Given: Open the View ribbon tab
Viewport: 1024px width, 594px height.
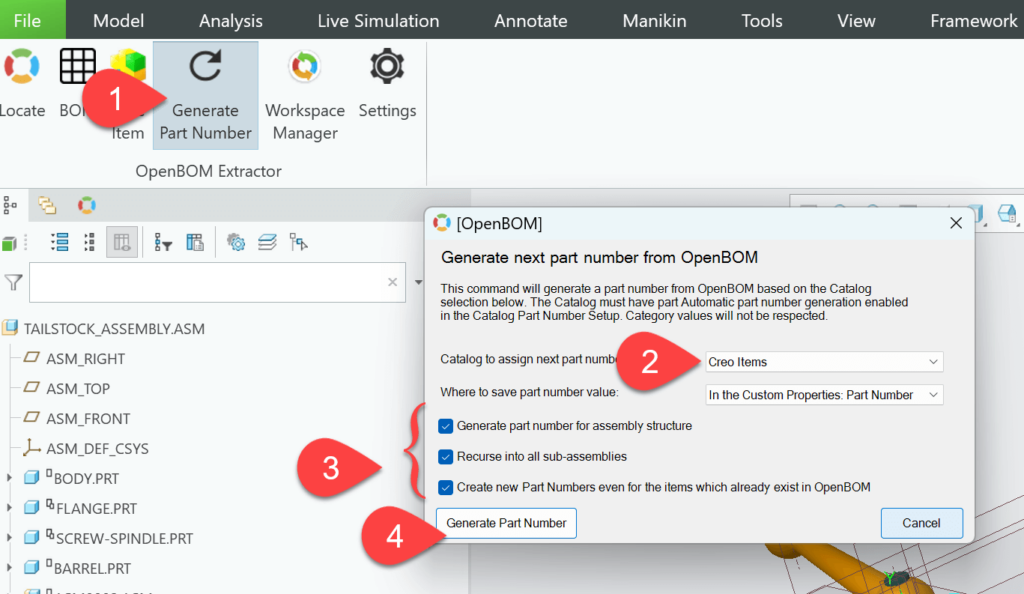Looking at the screenshot, I should click(856, 21).
